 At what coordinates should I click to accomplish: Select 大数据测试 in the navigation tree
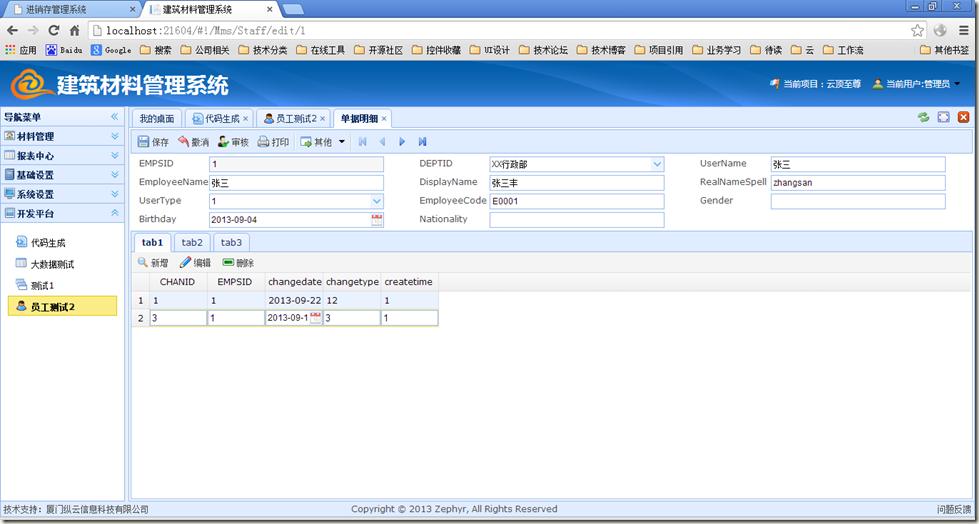tap(52, 264)
